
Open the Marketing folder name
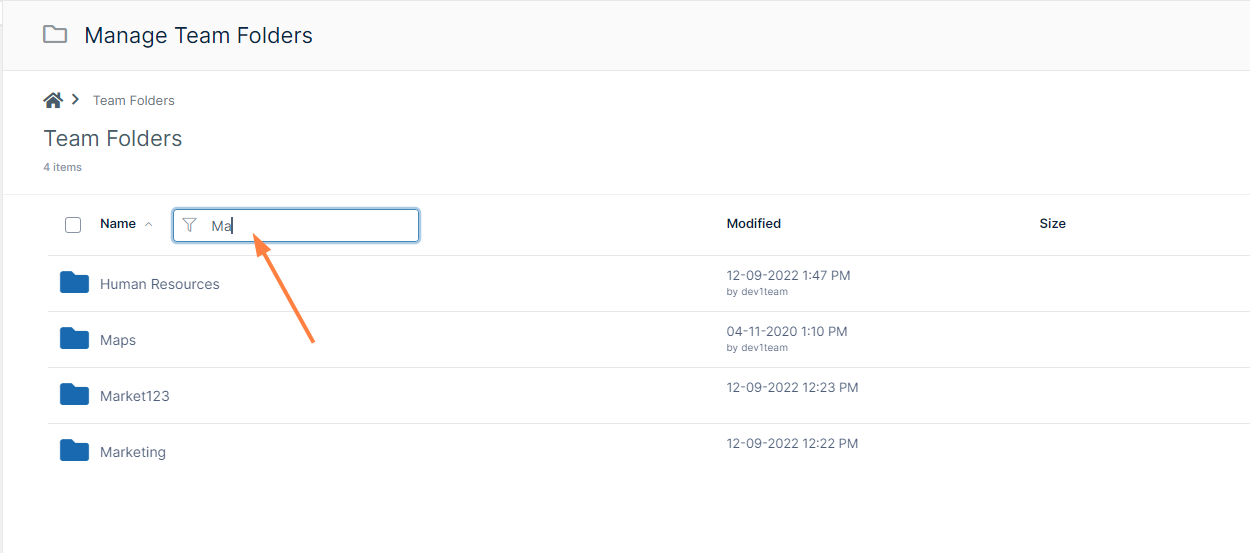[x=133, y=452]
